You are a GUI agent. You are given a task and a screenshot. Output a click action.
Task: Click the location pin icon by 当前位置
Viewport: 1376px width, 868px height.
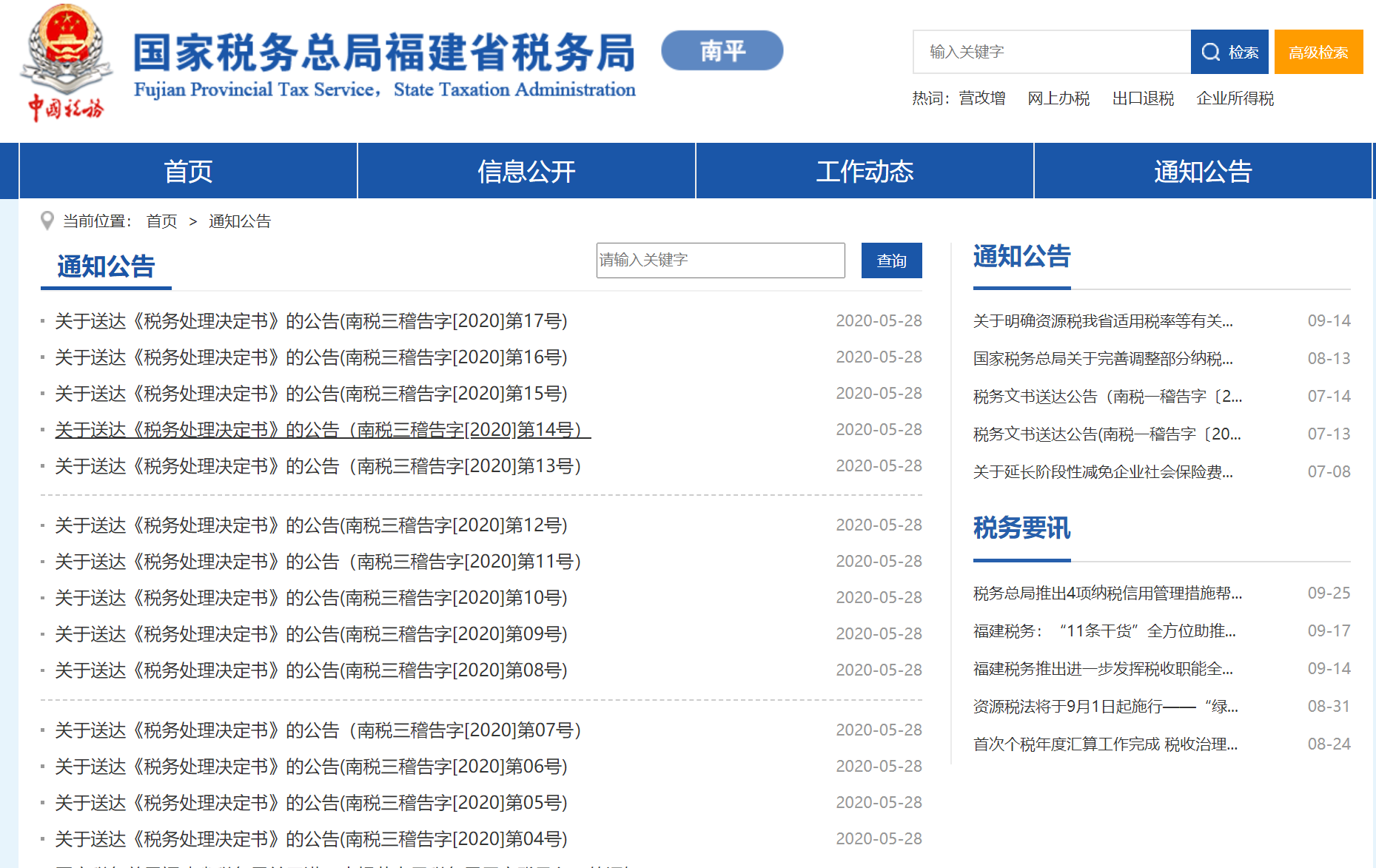tap(47, 221)
